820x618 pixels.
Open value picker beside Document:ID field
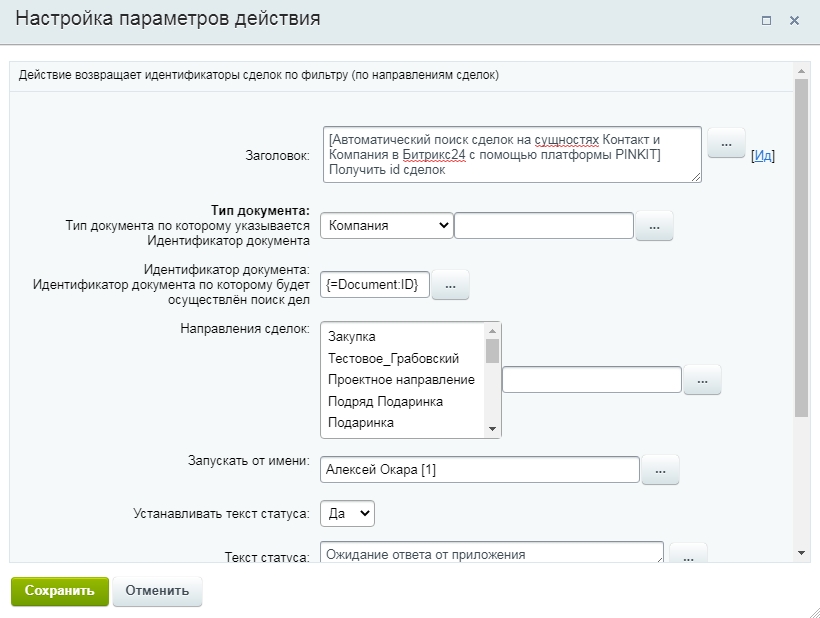point(450,285)
